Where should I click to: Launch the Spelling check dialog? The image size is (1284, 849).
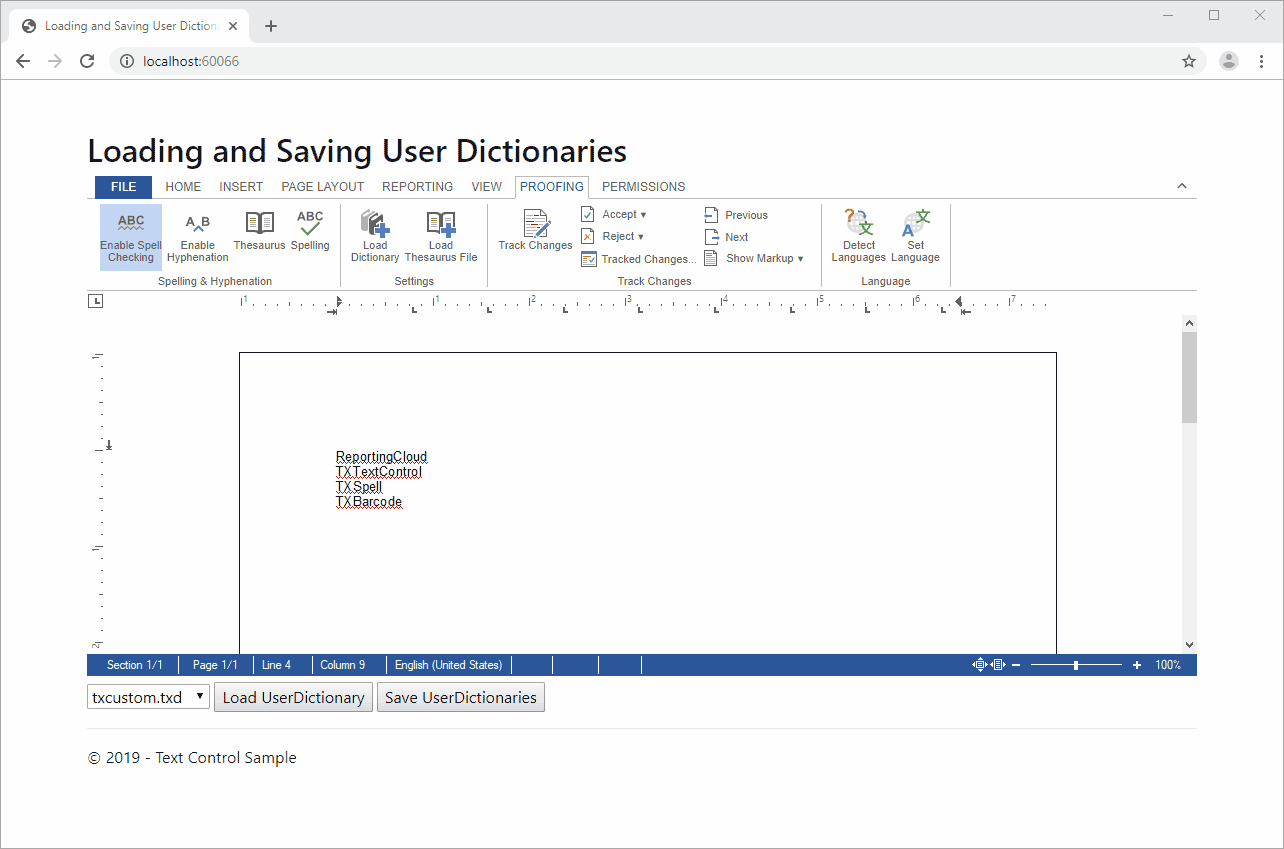(310, 231)
